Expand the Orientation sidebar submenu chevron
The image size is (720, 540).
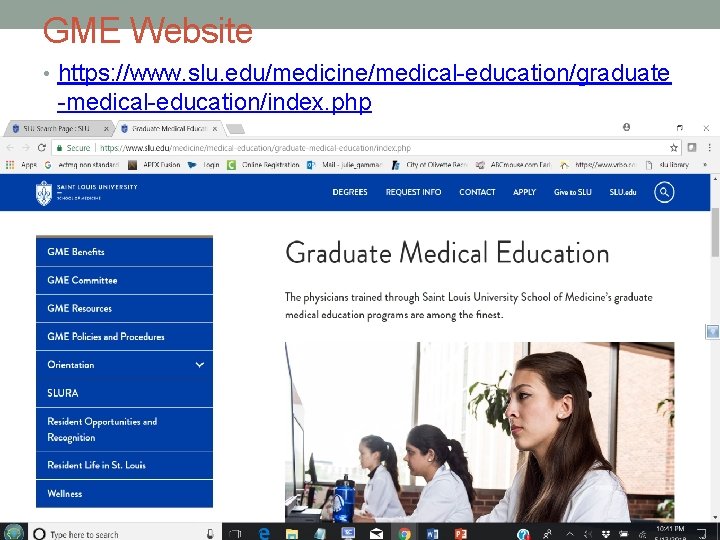(200, 365)
